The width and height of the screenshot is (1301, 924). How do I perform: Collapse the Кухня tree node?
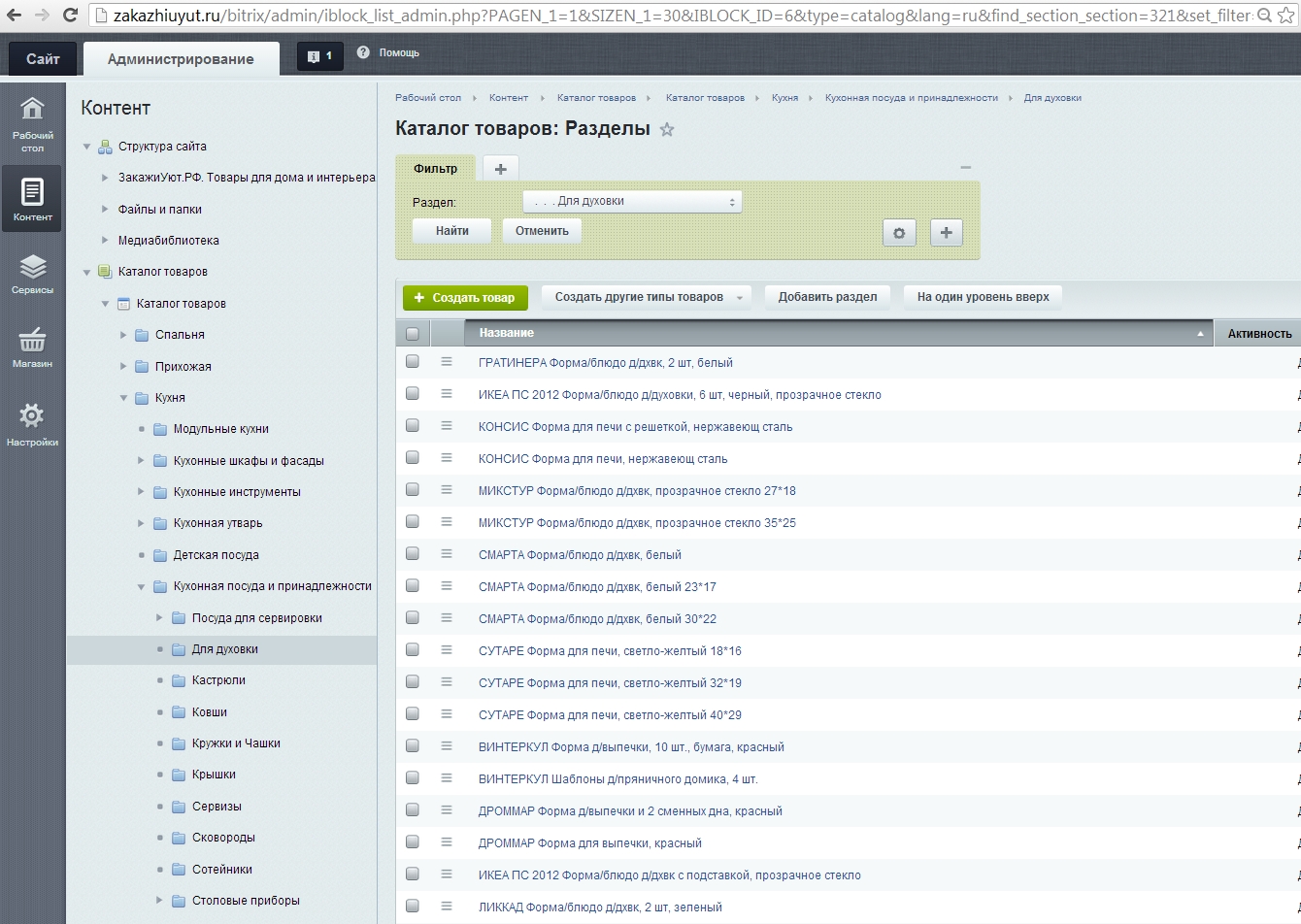(124, 398)
